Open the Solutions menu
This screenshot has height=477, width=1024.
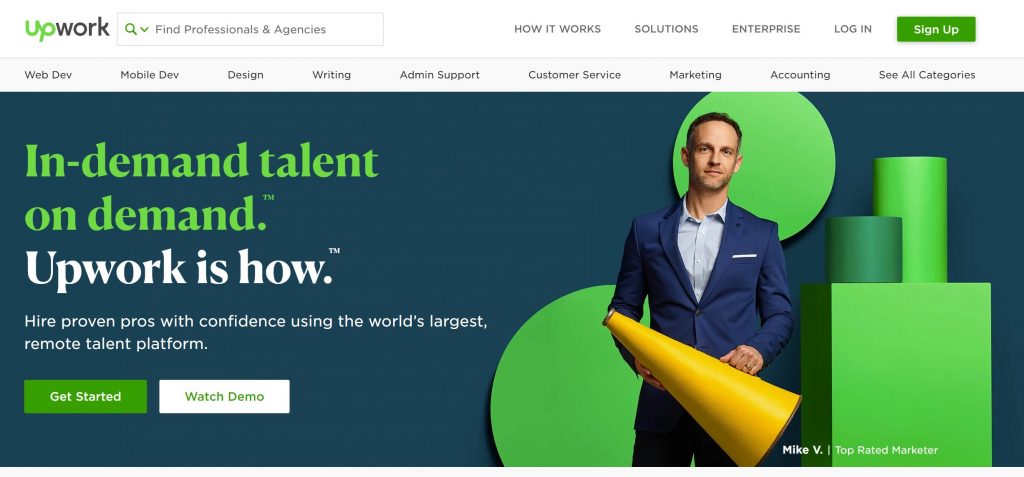[x=666, y=29]
